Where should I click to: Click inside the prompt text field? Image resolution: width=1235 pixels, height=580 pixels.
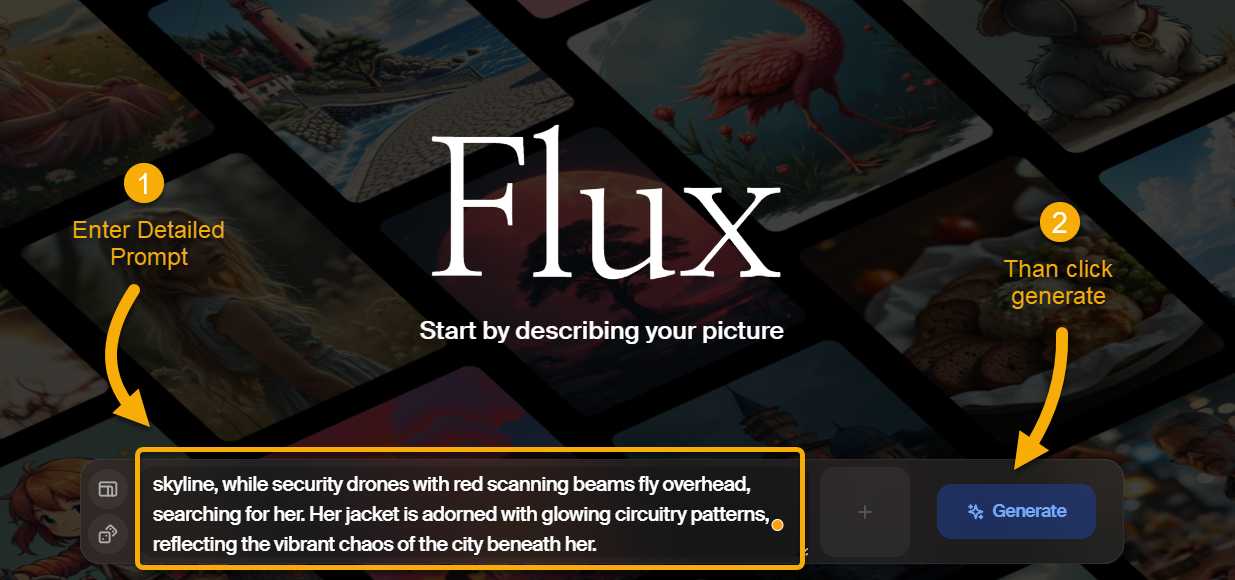(x=470, y=509)
